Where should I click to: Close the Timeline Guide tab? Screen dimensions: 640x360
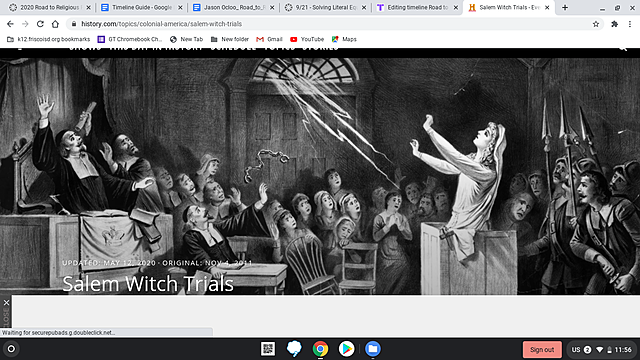pyautogui.click(x=180, y=7)
